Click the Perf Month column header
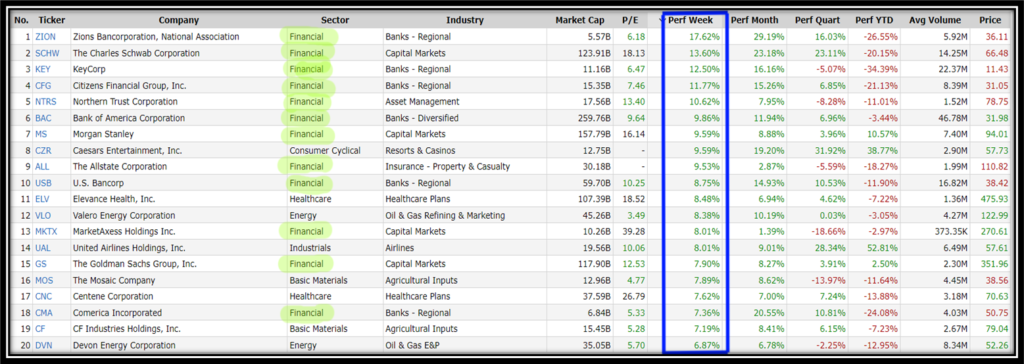1024x364 pixels. (x=754, y=20)
